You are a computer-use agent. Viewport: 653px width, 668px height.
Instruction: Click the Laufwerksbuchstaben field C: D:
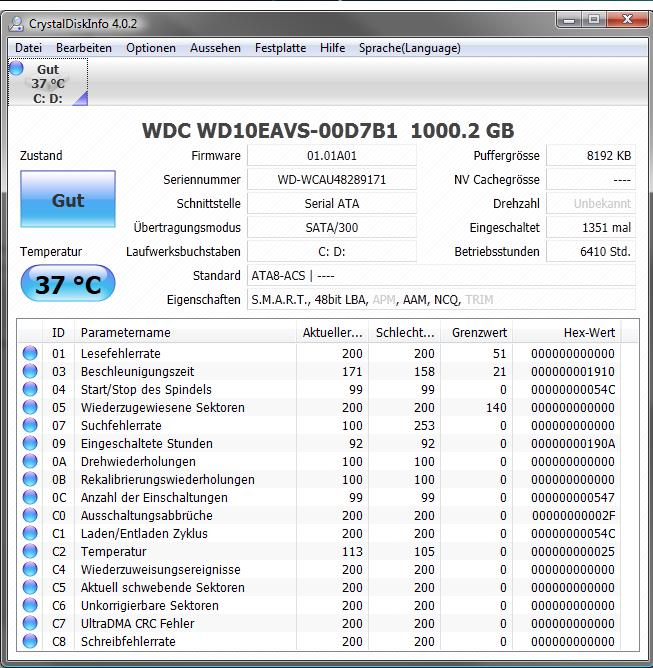click(331, 251)
